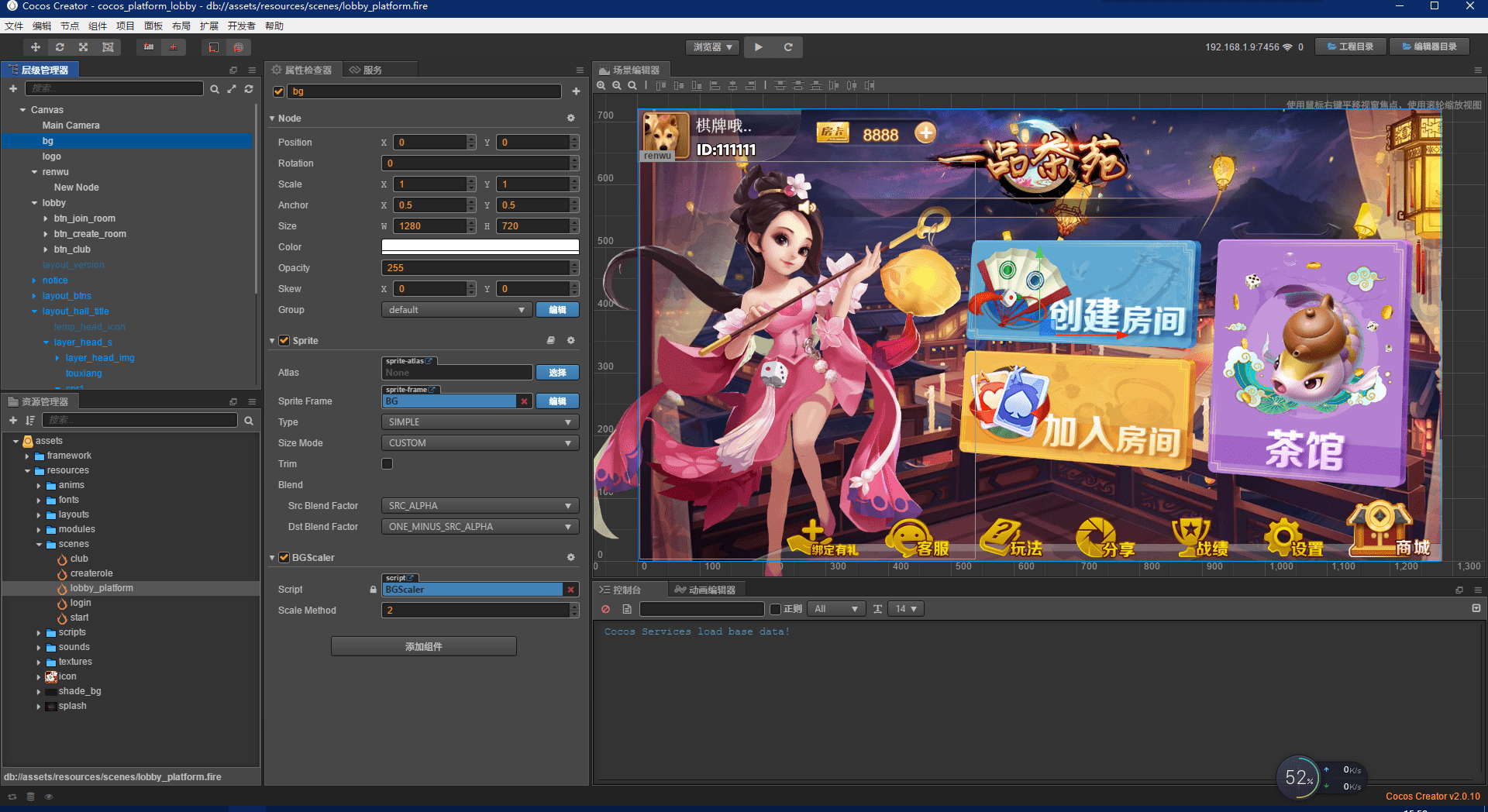1488x812 pixels.
Task: Clear the console log
Action: pos(606,609)
